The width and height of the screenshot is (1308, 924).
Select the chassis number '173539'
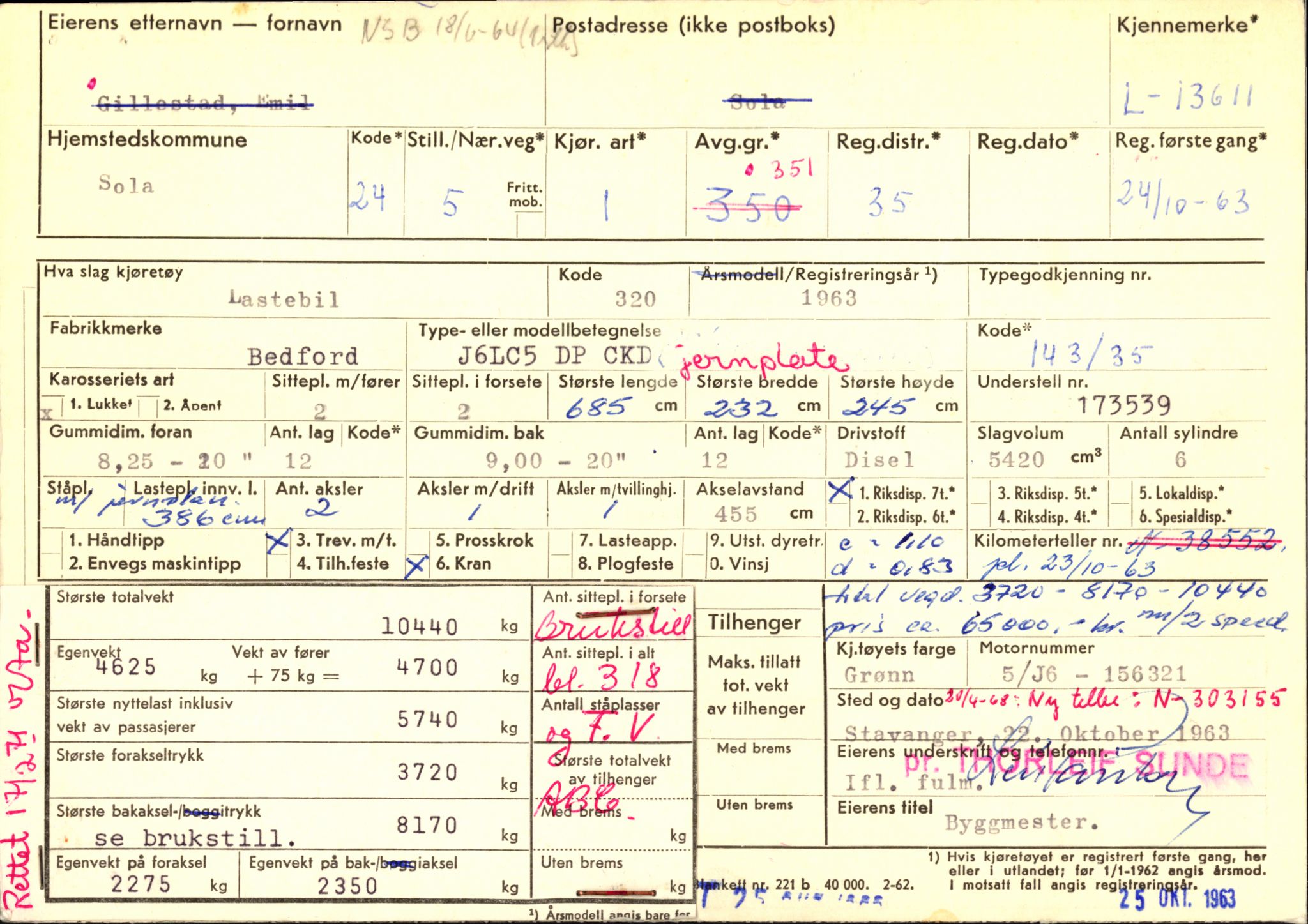click(x=1124, y=405)
